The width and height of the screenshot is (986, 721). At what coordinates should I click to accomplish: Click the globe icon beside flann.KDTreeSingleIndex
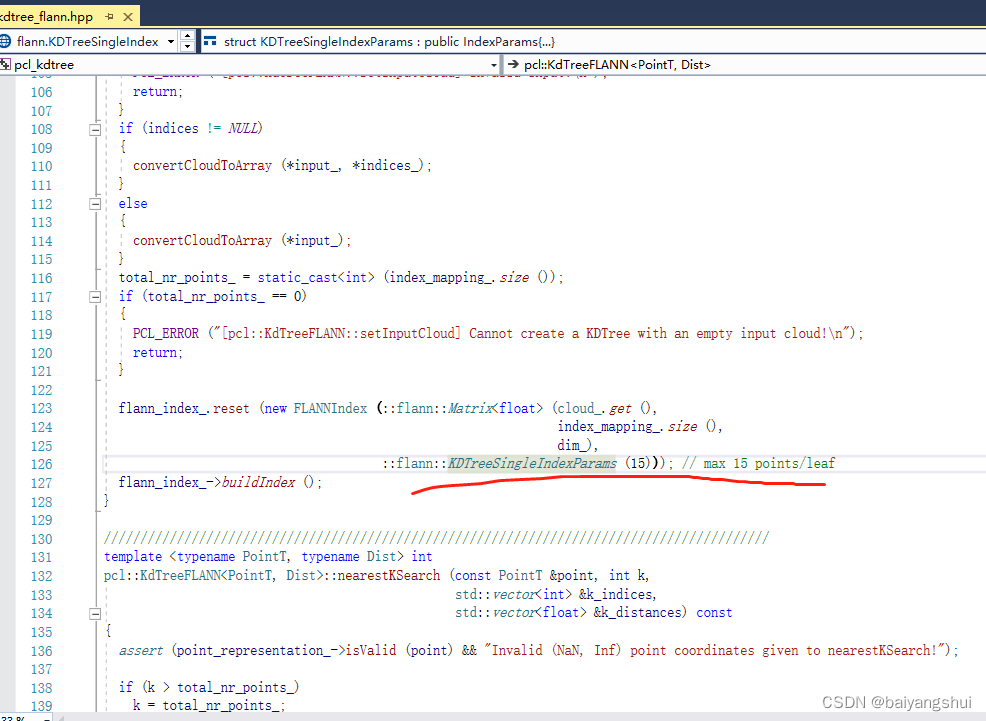tap(5, 41)
